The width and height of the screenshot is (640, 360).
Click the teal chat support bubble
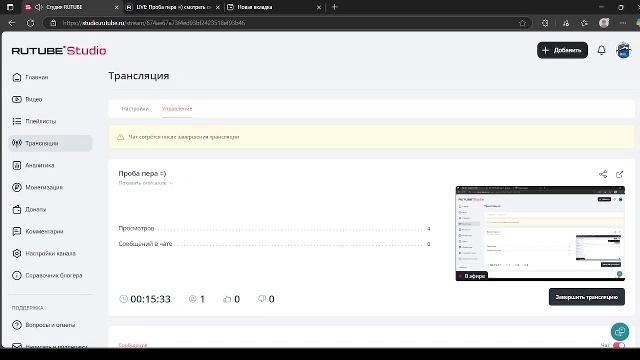click(x=620, y=331)
